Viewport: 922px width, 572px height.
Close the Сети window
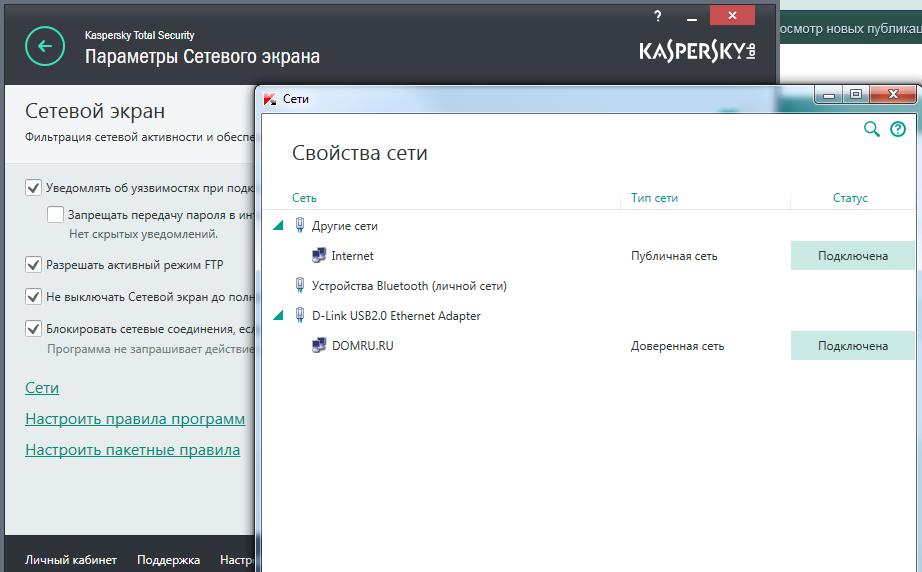point(893,94)
